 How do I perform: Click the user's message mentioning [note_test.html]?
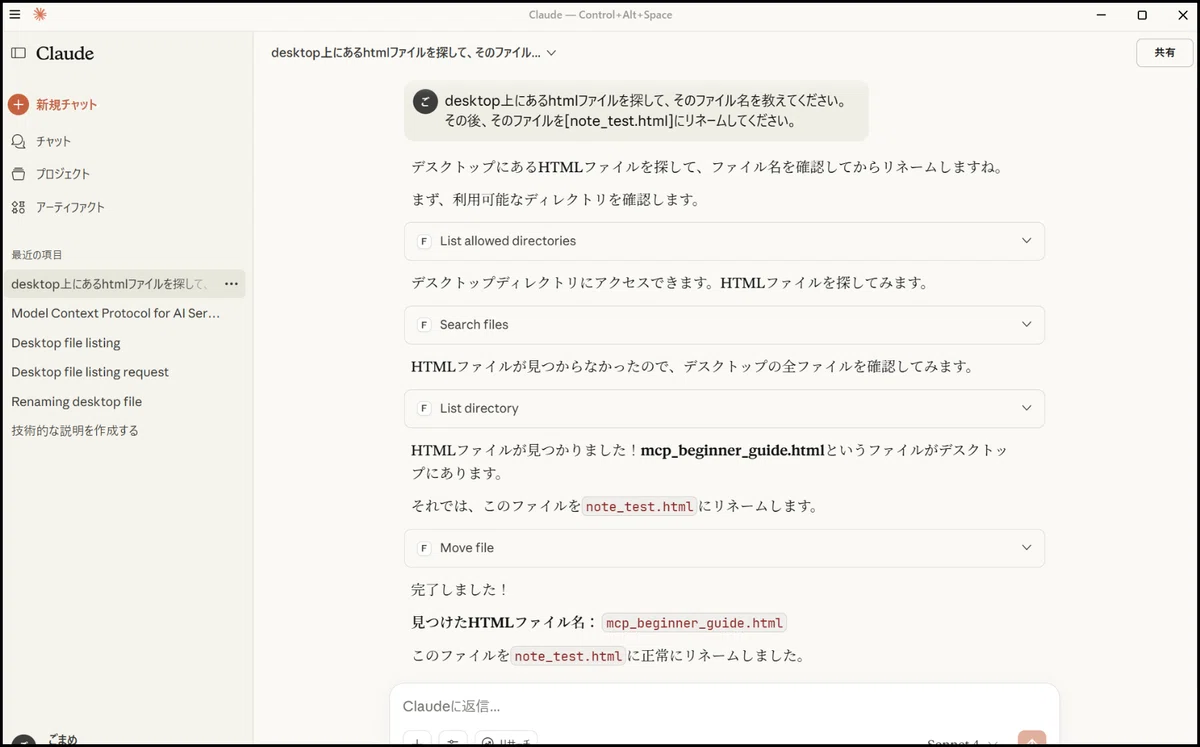point(637,111)
